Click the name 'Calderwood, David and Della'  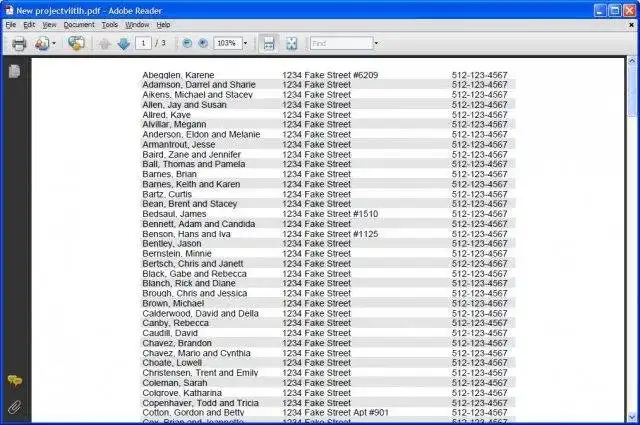click(200, 314)
